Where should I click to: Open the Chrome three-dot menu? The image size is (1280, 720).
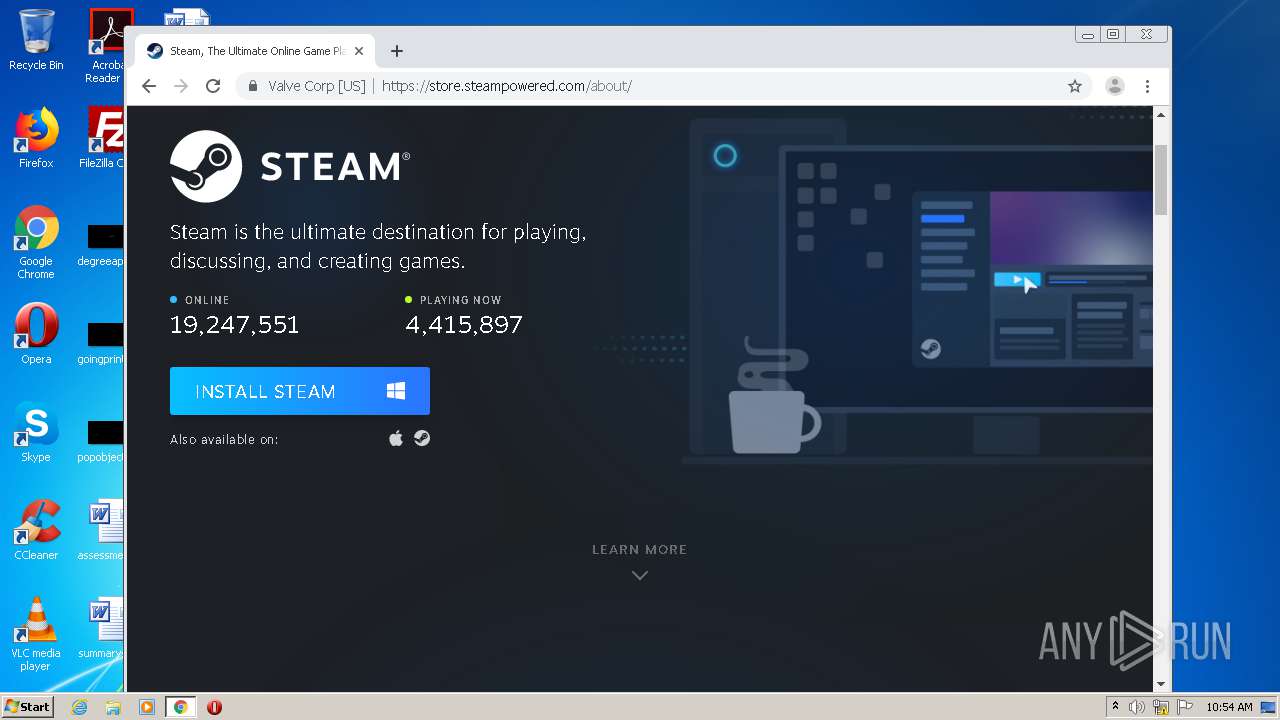(1148, 86)
